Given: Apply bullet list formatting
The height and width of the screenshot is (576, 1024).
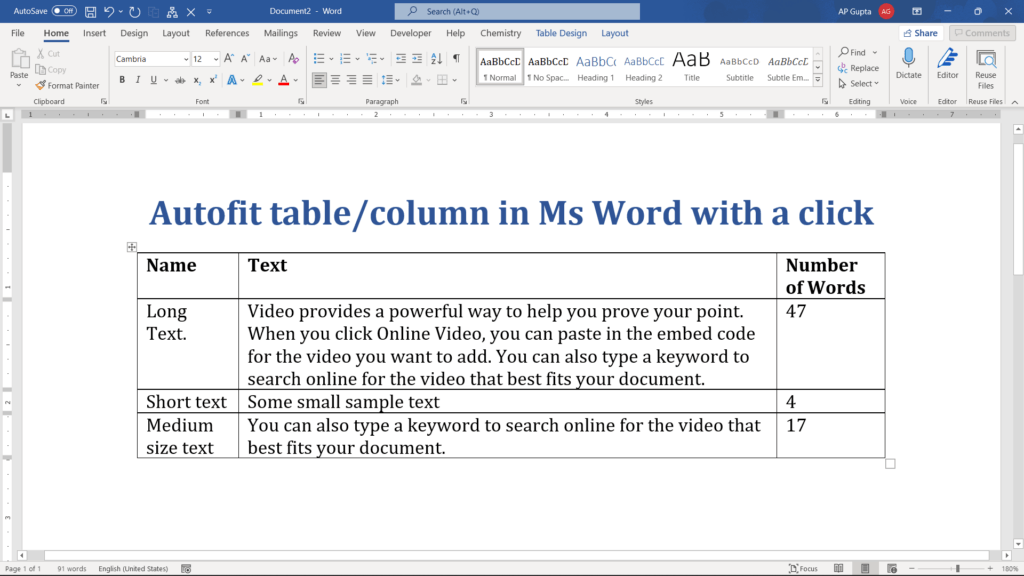Looking at the screenshot, I should tap(321, 58).
